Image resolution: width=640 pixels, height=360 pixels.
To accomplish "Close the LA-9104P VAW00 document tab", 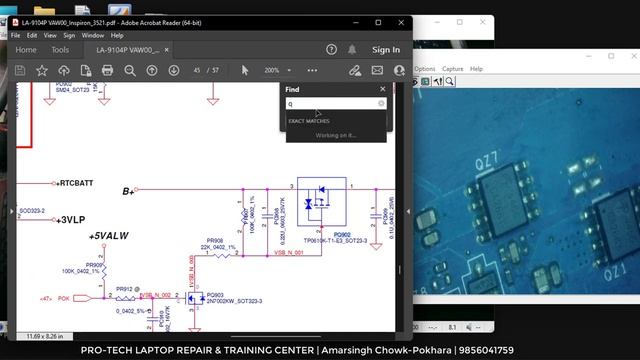I will coord(167,50).
